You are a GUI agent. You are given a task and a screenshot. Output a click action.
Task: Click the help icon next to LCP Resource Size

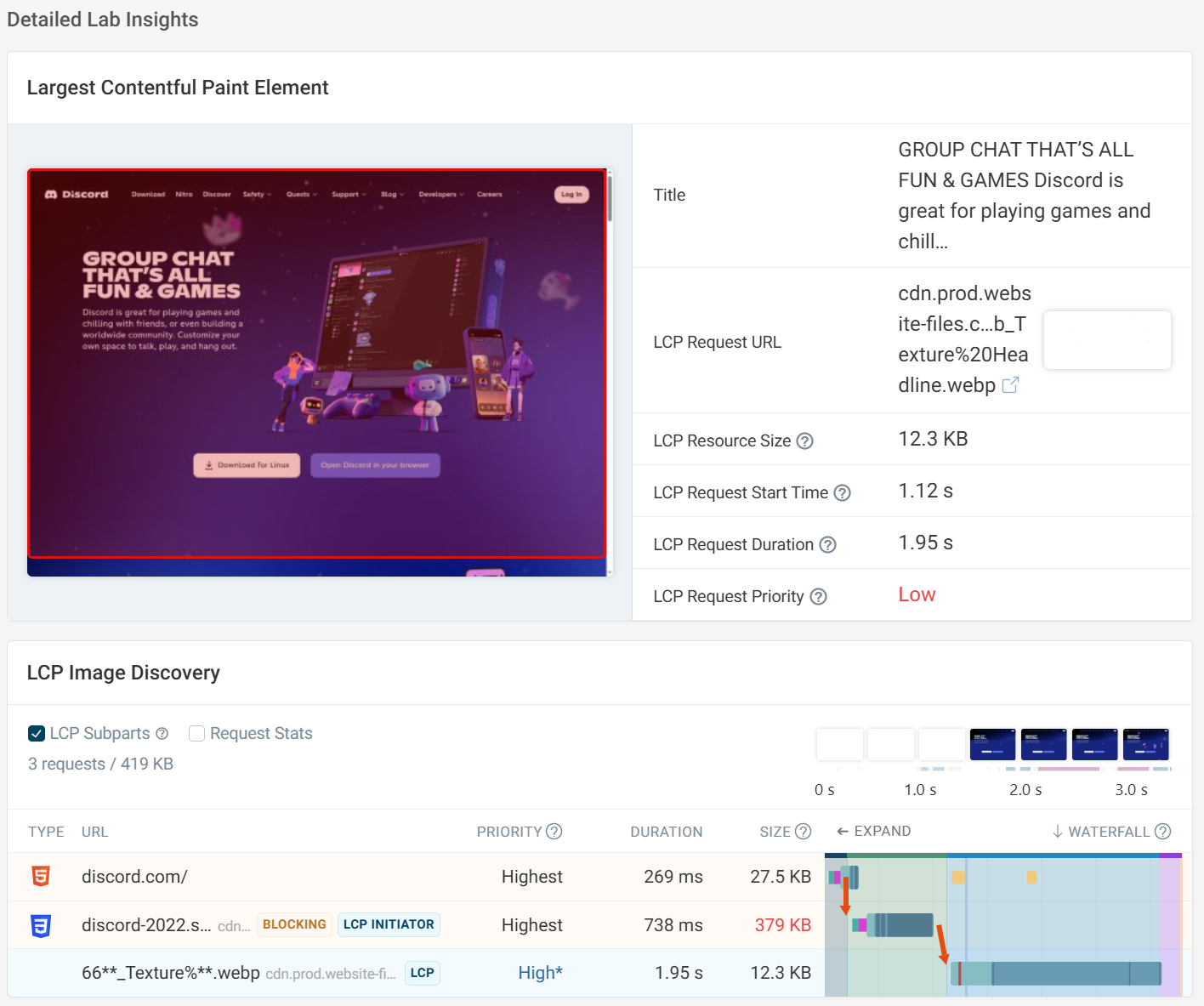pyautogui.click(x=805, y=440)
